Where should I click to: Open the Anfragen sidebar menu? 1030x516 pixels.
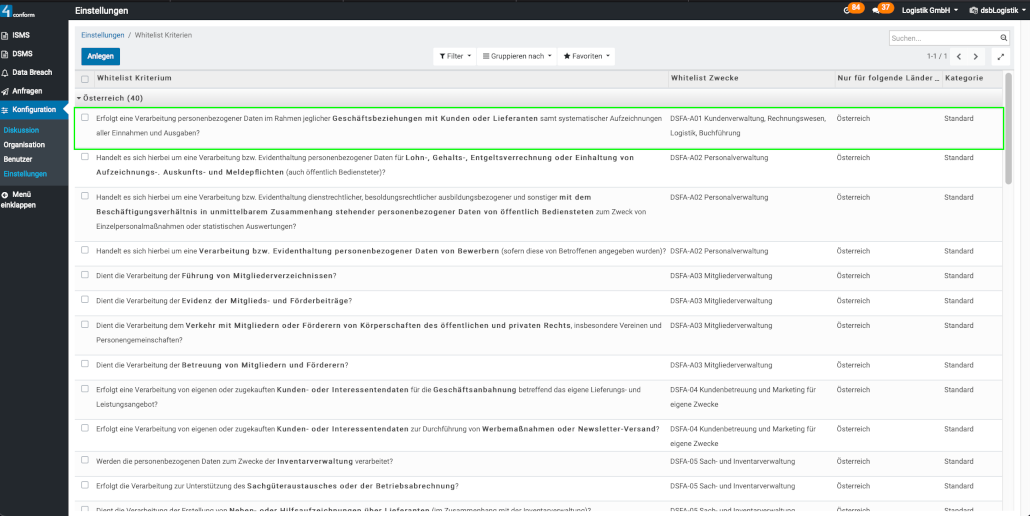click(27, 91)
